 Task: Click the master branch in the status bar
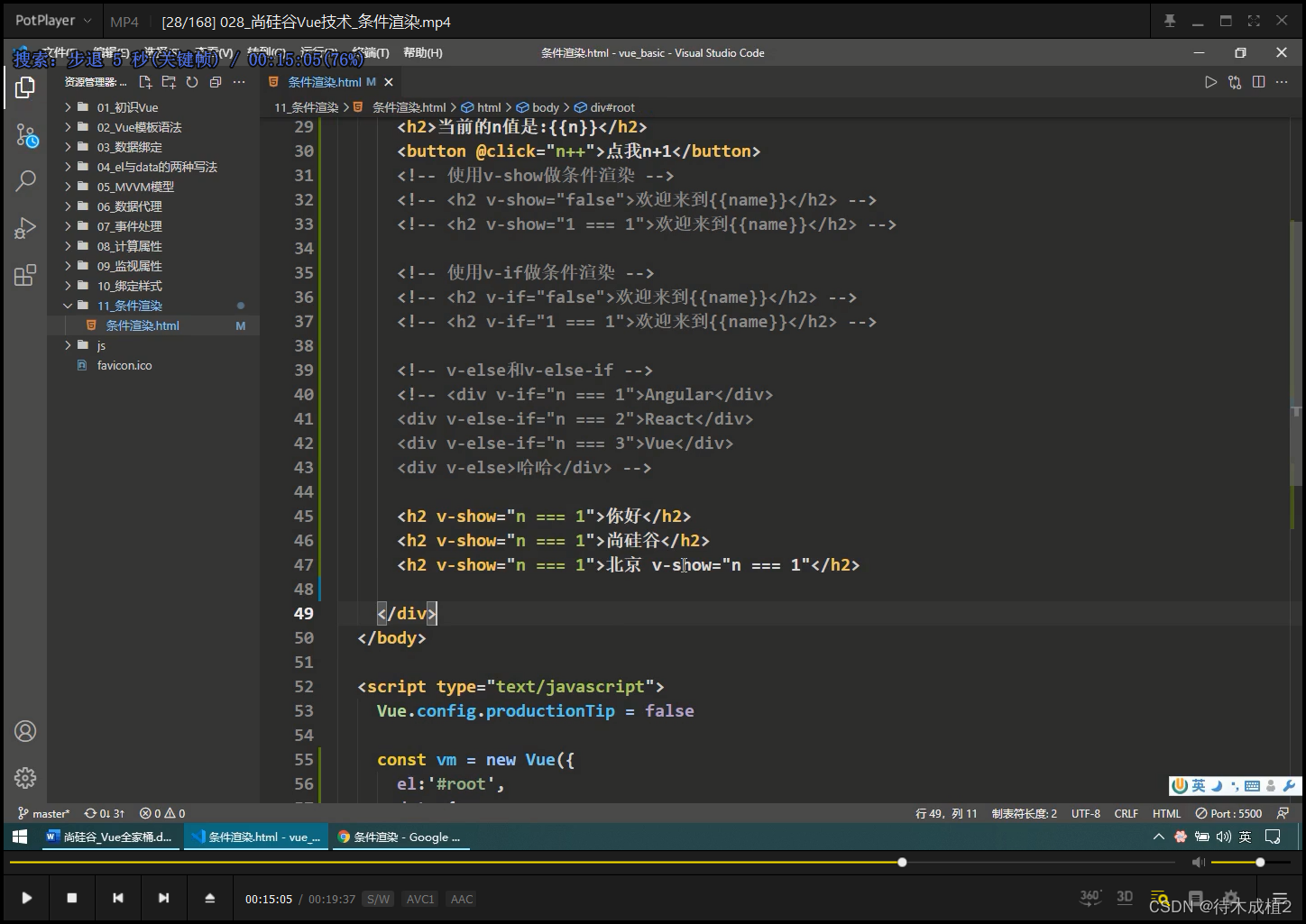click(43, 813)
